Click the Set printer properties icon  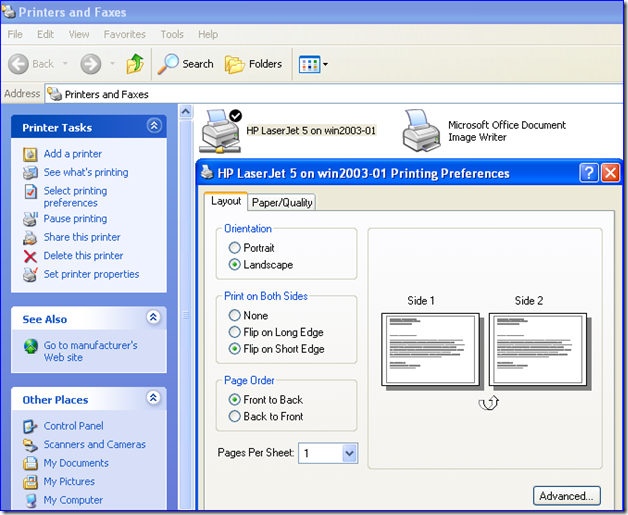[x=30, y=275]
